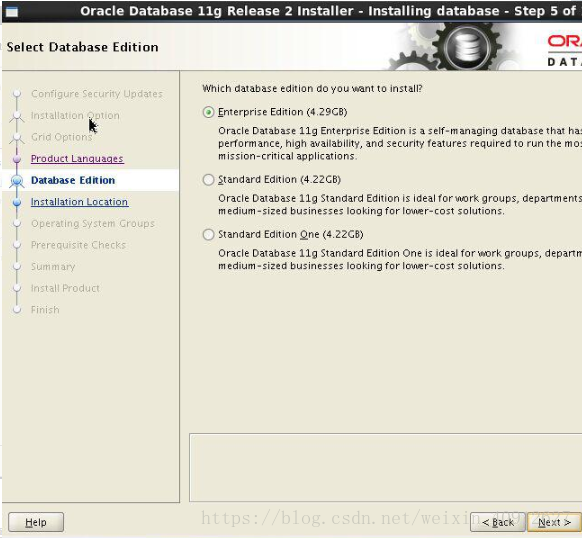Click Summary step text
582x538 pixels.
[x=53, y=267]
